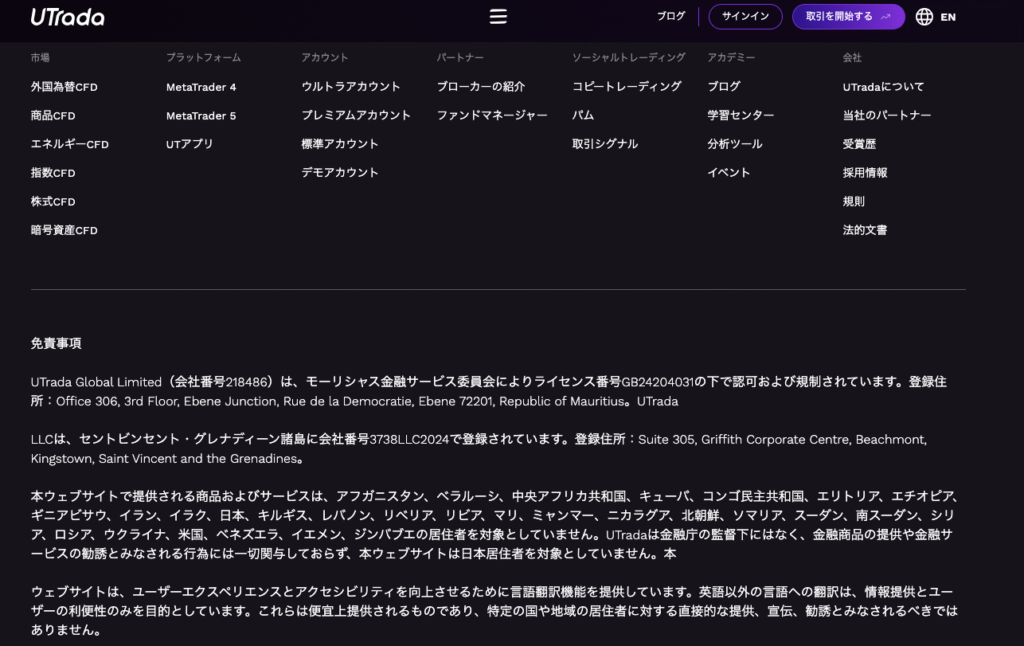Open the EN language selector

(x=948, y=17)
